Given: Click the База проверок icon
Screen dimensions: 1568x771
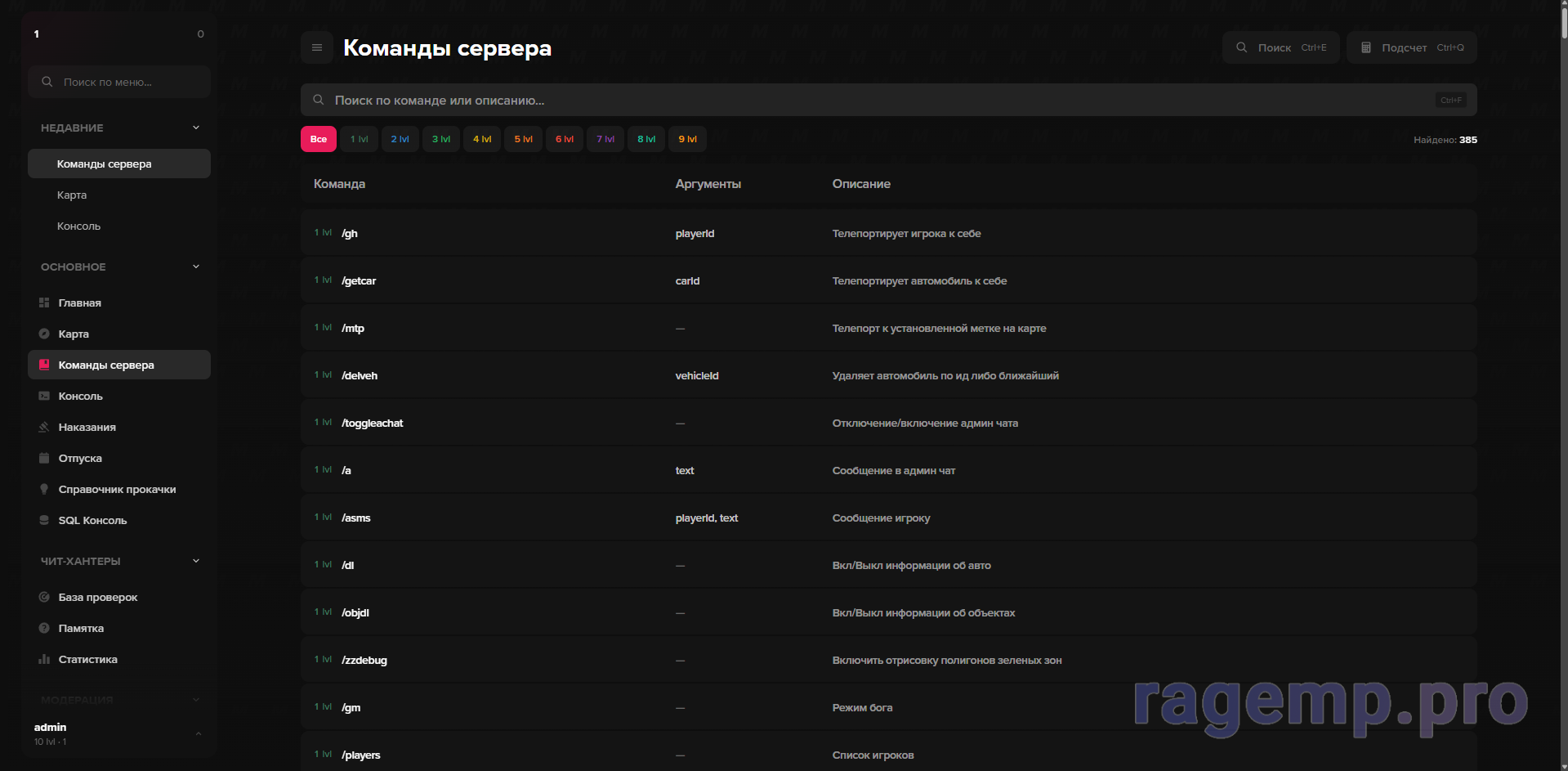Looking at the screenshot, I should (44, 597).
